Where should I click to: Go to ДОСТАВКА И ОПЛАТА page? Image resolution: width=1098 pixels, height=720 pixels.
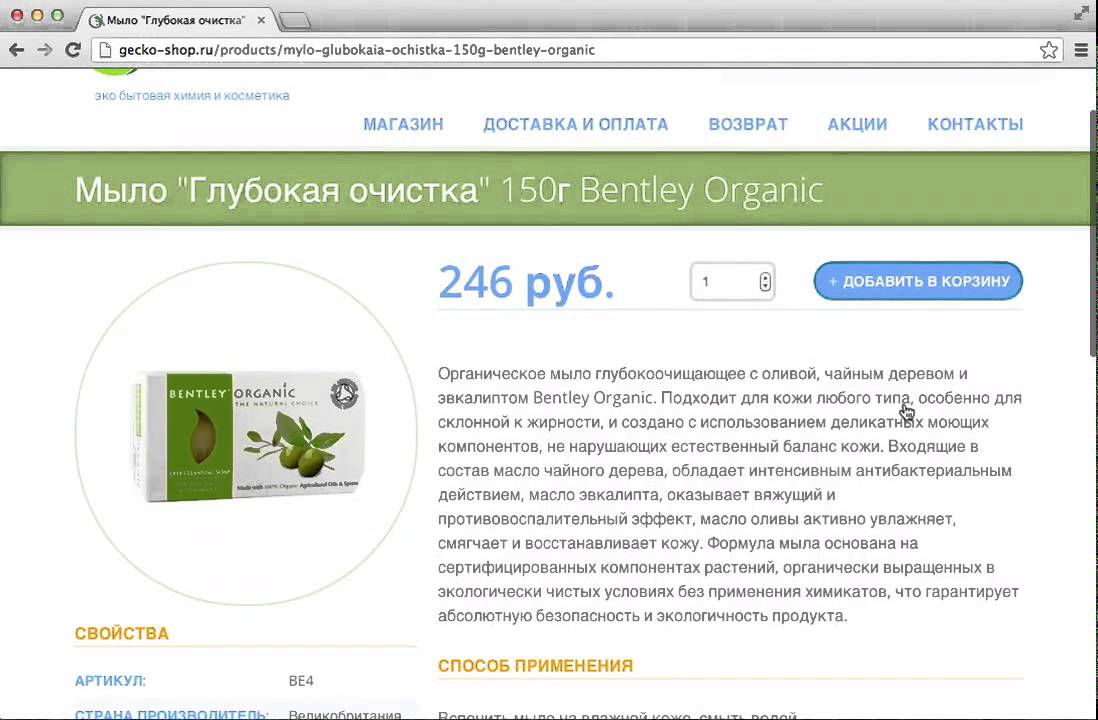576,124
